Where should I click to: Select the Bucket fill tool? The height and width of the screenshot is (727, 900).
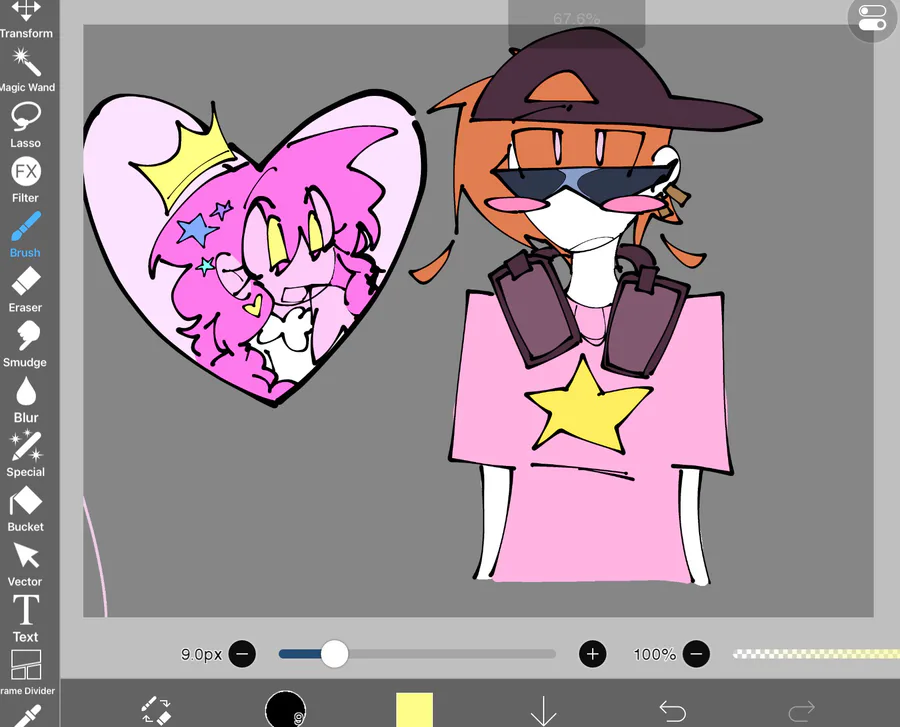(26, 509)
